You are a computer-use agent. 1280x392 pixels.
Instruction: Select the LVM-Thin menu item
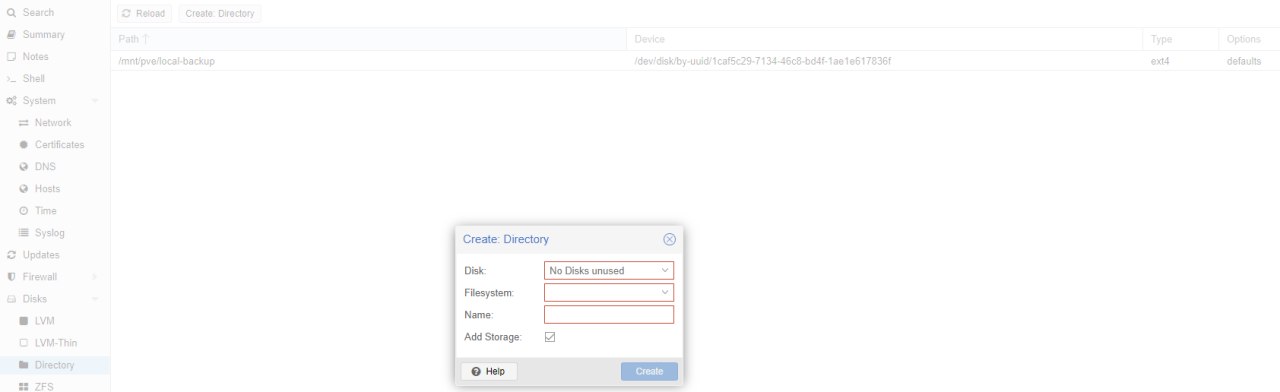[x=55, y=343]
